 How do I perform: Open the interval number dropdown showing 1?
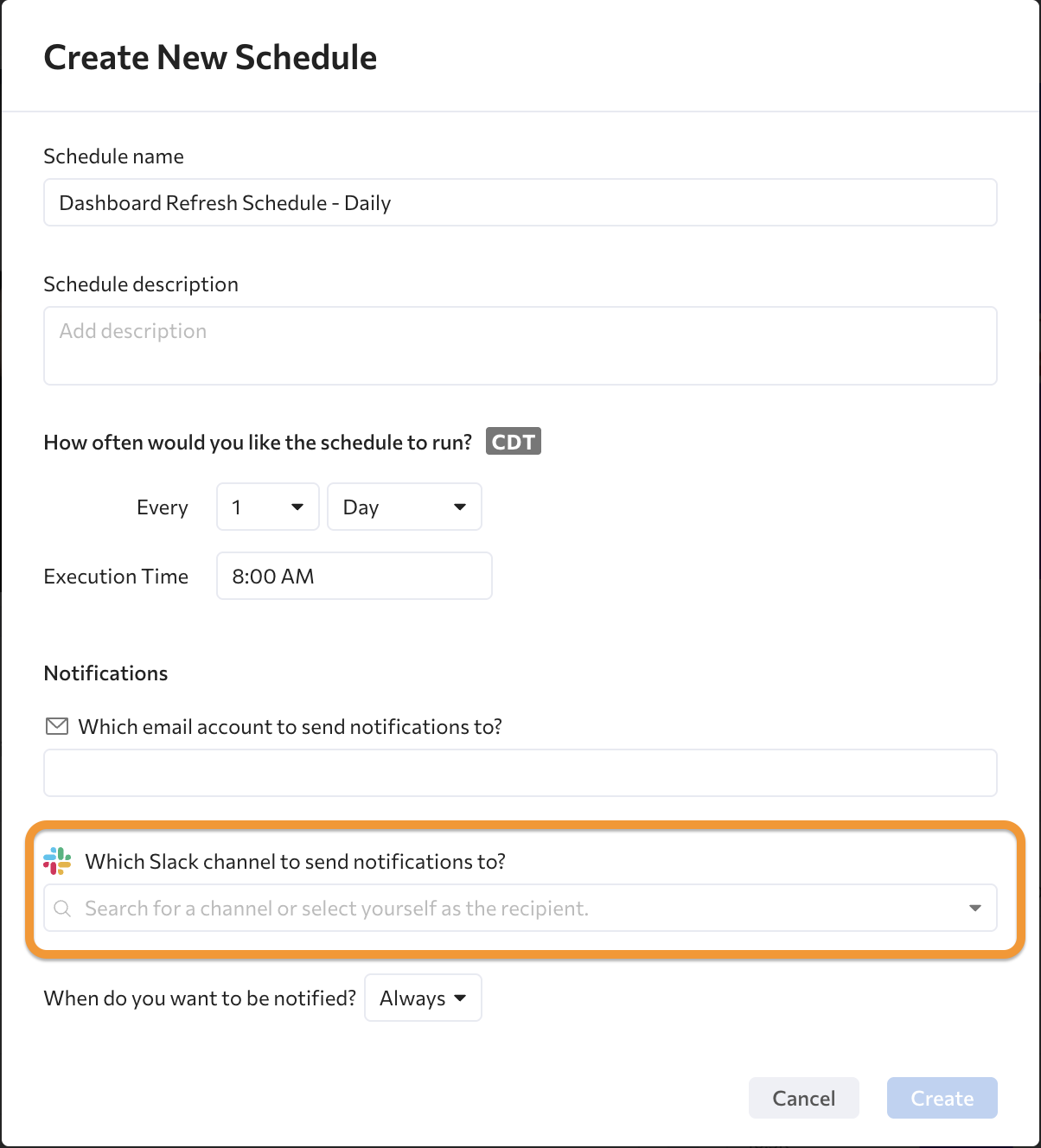click(x=268, y=507)
